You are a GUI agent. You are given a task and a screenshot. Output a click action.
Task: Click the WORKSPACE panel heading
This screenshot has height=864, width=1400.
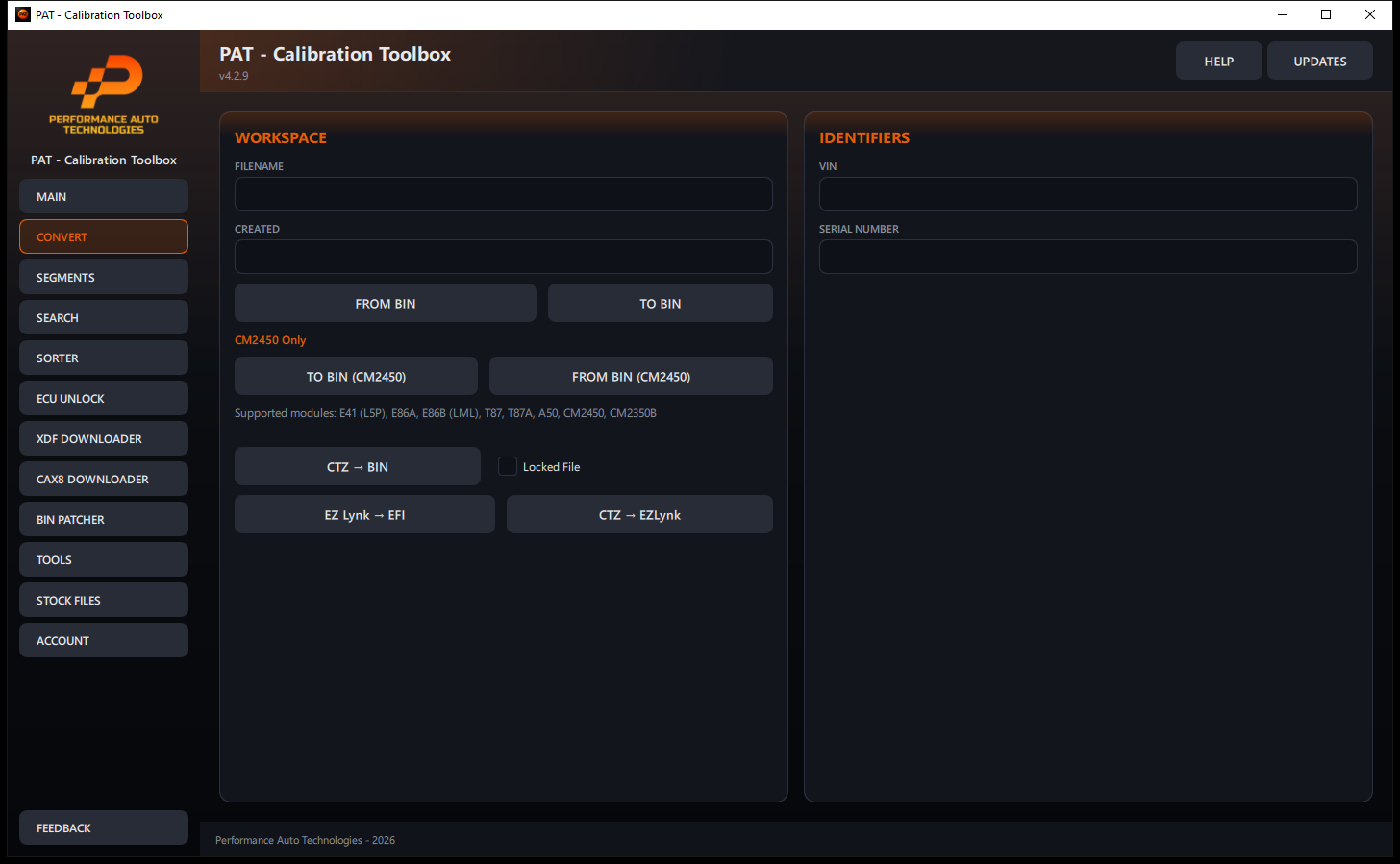click(281, 137)
